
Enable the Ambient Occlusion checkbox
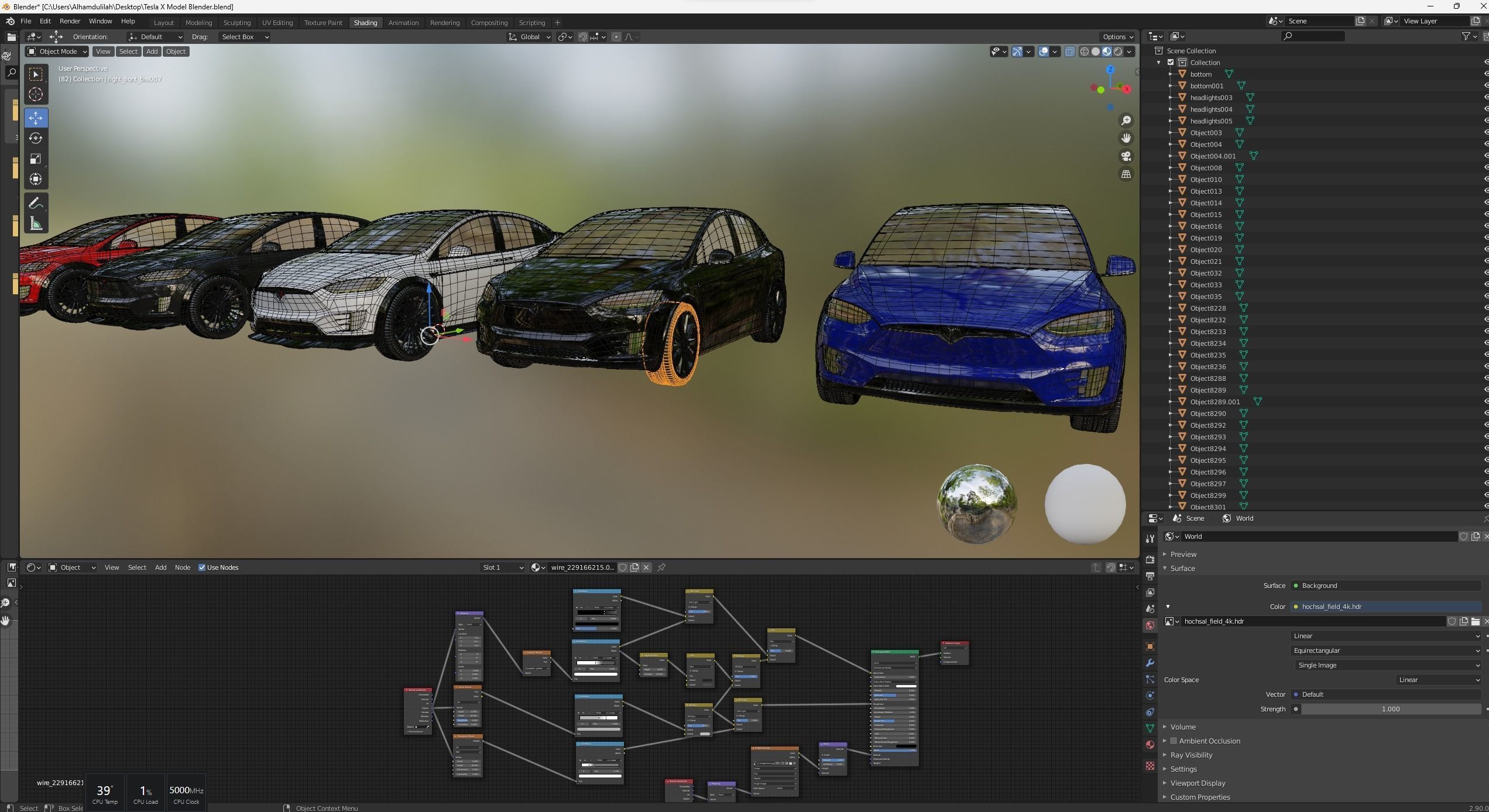pos(1173,741)
